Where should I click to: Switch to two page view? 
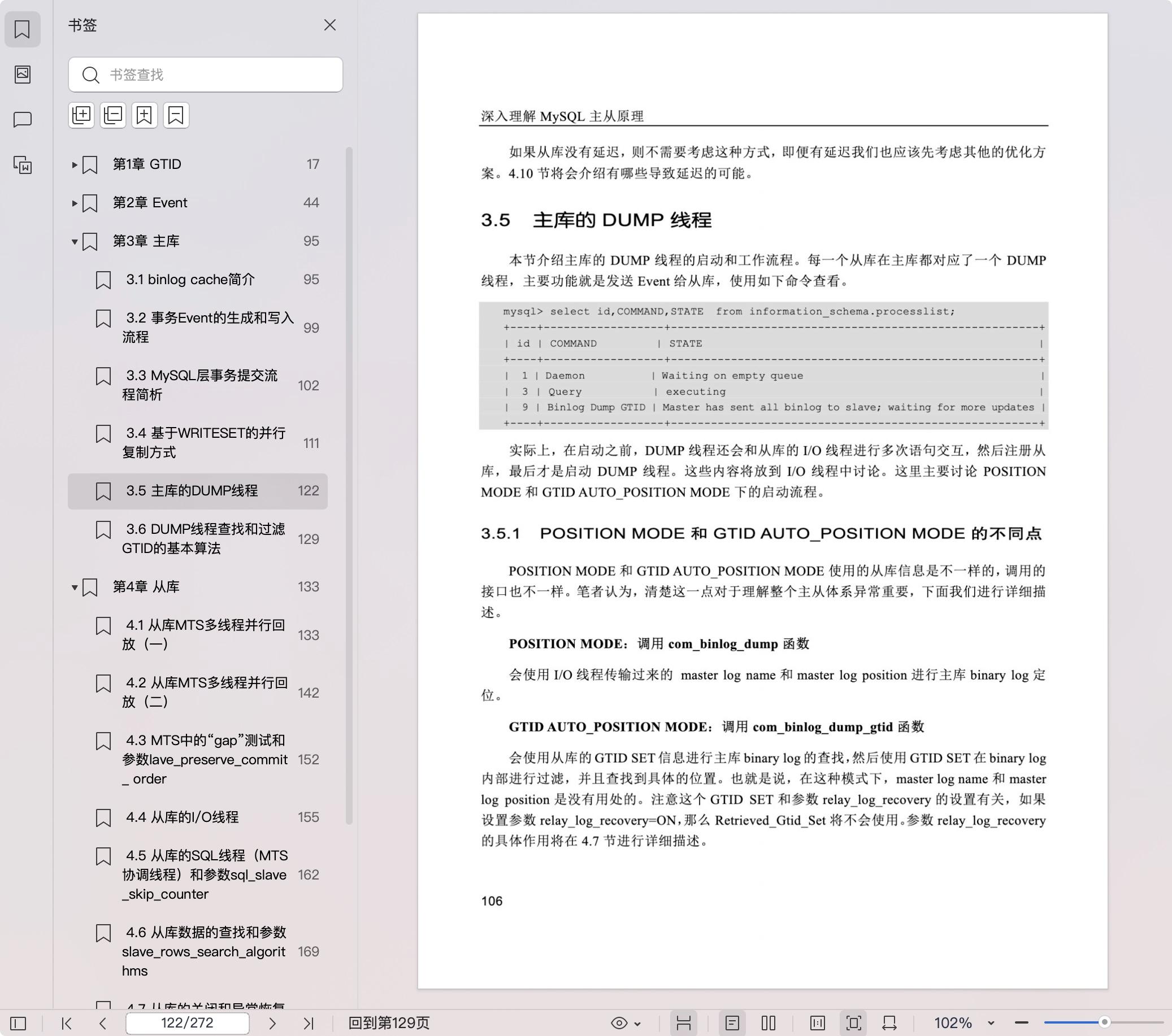pyautogui.click(x=769, y=1023)
